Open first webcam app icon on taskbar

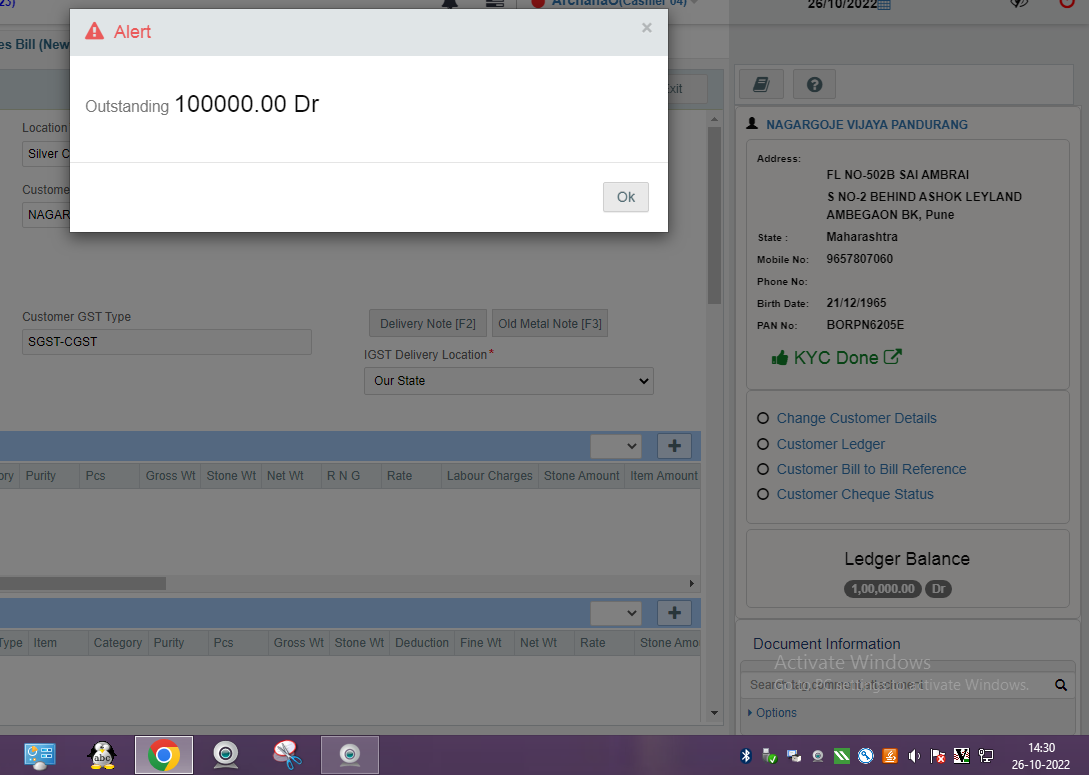226,755
